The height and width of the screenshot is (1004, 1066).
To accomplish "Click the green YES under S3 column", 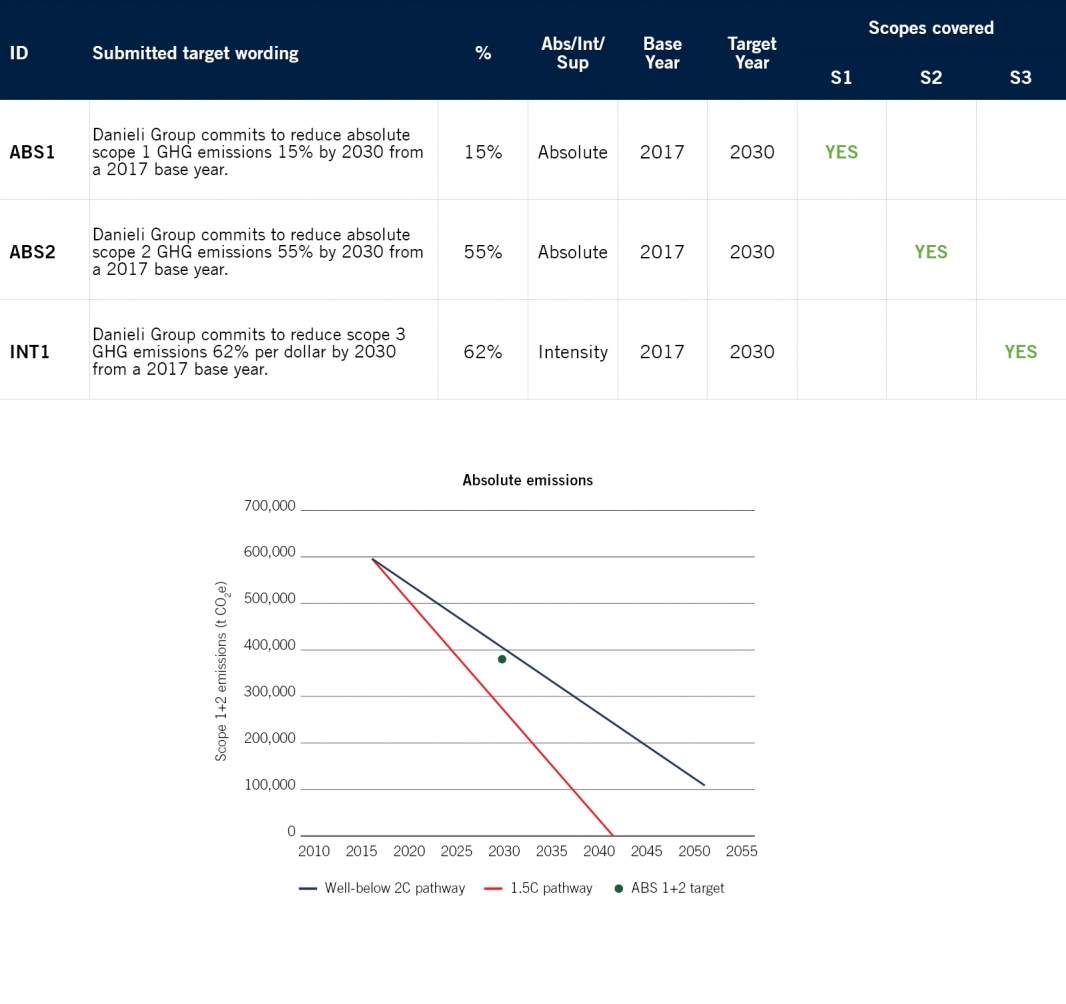I will [x=1020, y=351].
